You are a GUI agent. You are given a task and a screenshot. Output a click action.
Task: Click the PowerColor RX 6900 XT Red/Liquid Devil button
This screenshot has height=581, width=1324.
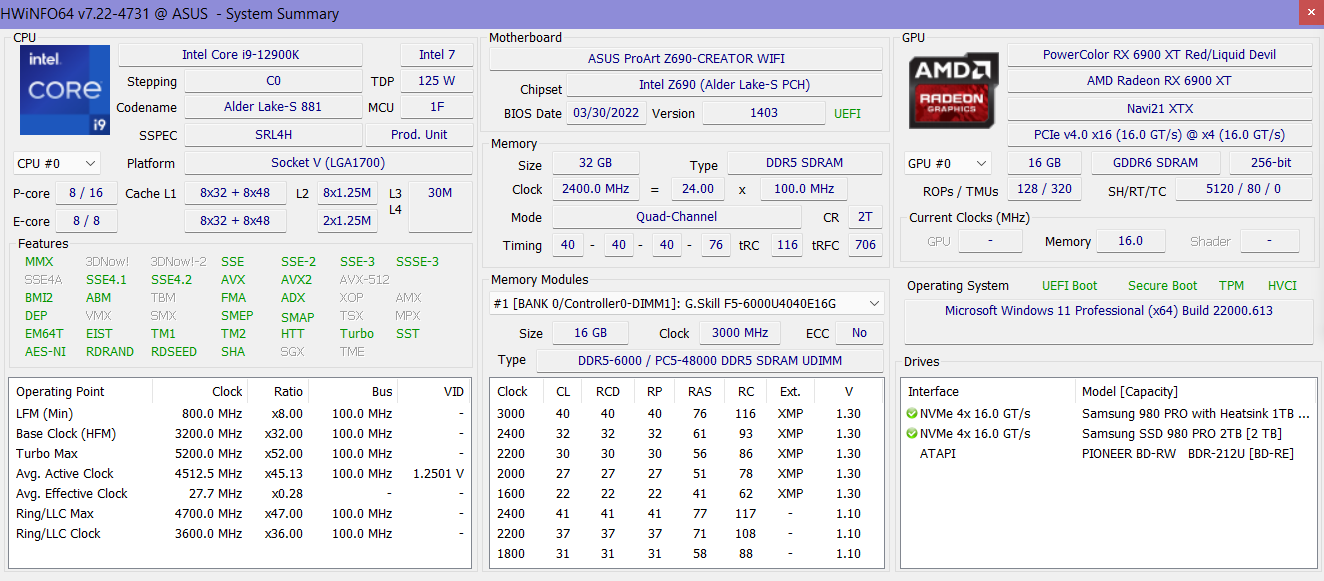(x=1159, y=55)
